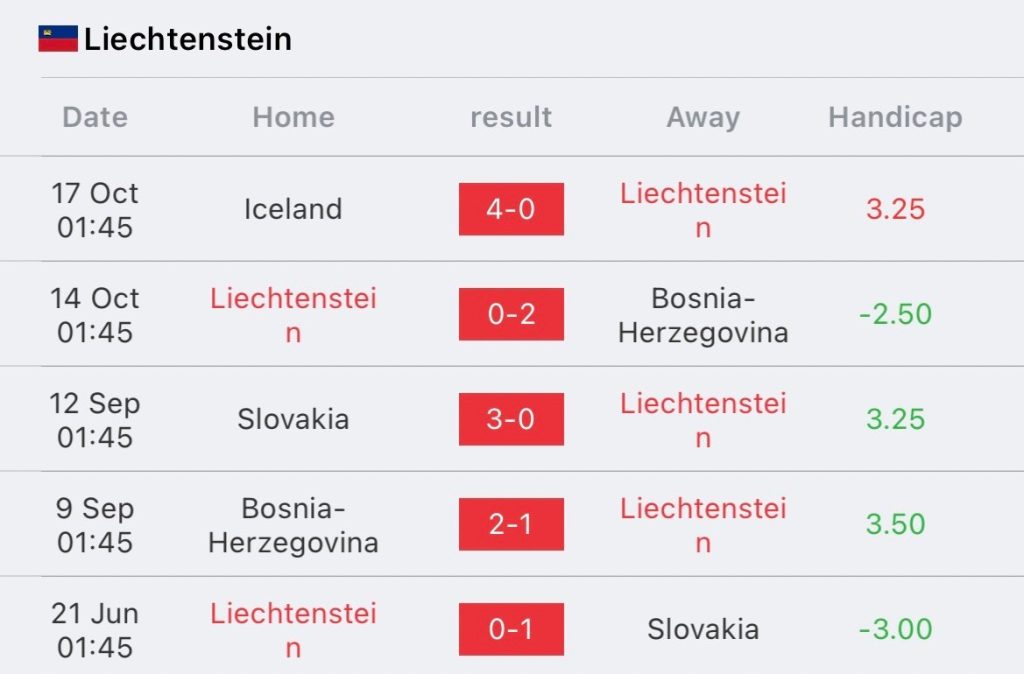Click the Liechtenstein flag icon
This screenshot has width=1024, height=674.
click(58, 39)
